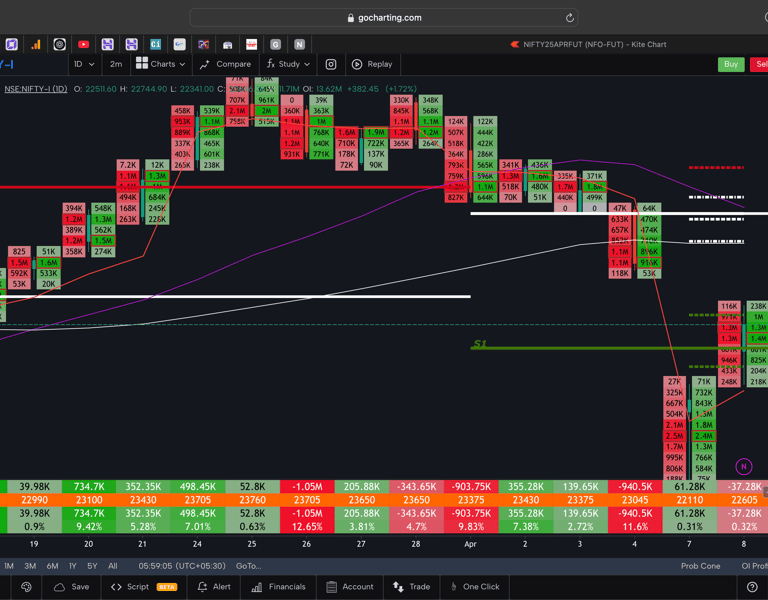768x600 pixels.
Task: Open the orange bar-chart analytics bookmark
Action: tap(36, 45)
